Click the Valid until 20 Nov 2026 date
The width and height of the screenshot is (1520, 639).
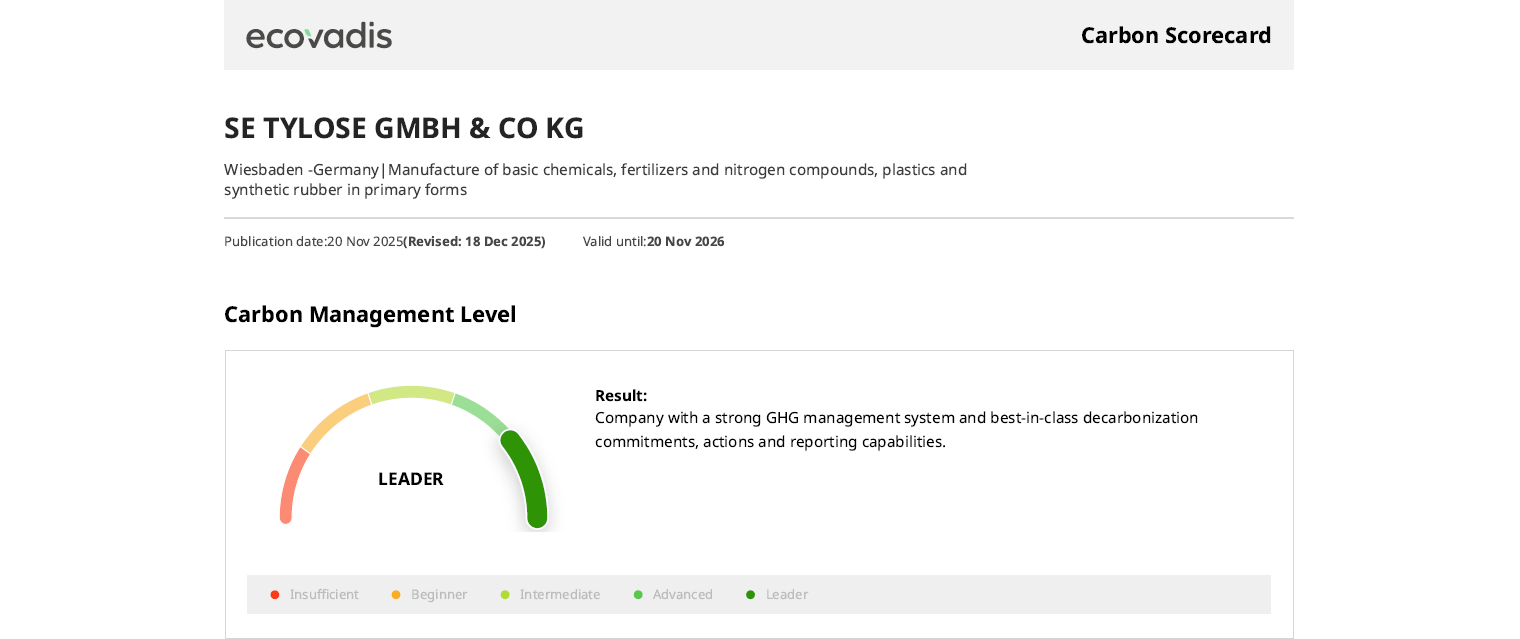(685, 241)
